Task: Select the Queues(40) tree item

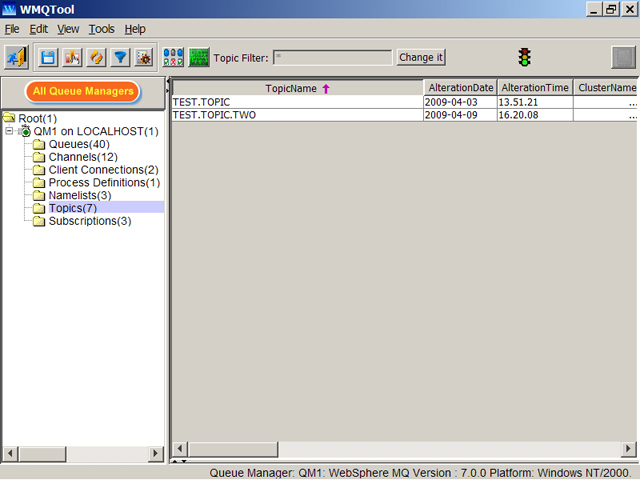Action: click(79, 144)
